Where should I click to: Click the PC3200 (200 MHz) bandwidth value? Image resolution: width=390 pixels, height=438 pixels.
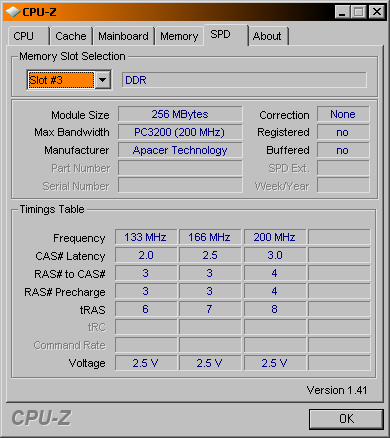pyautogui.click(x=180, y=132)
